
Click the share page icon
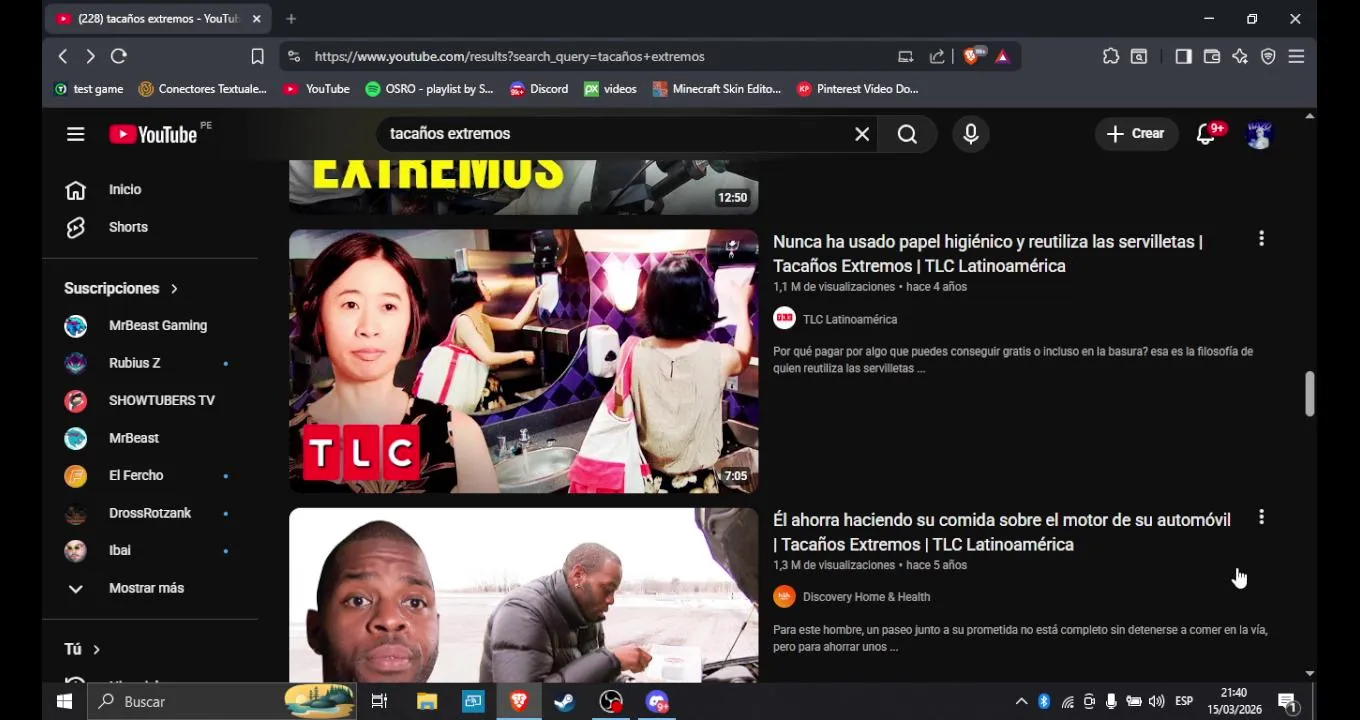pos(937,57)
